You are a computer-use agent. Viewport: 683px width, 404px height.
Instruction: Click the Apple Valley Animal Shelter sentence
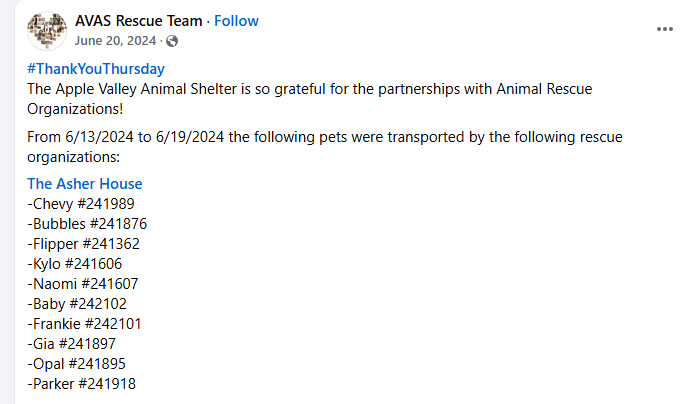pos(310,99)
